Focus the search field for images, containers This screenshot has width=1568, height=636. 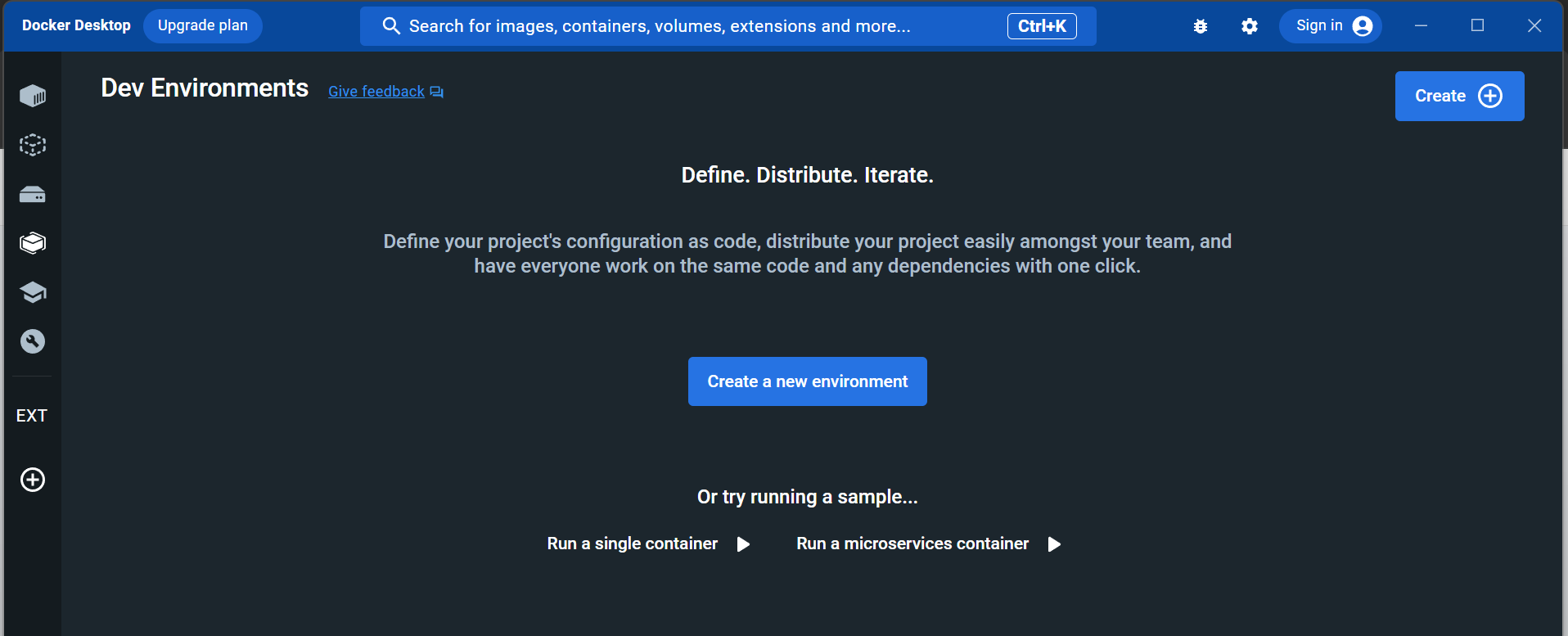click(x=728, y=26)
